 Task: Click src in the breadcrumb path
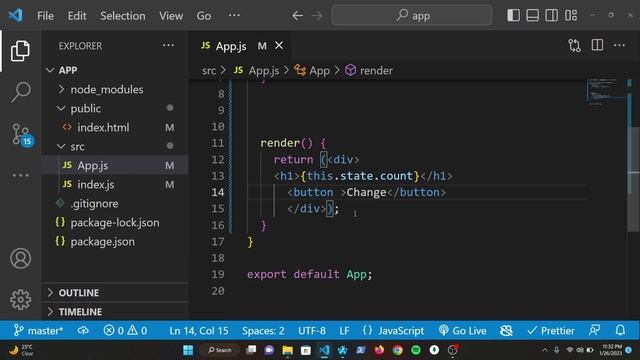click(209, 71)
